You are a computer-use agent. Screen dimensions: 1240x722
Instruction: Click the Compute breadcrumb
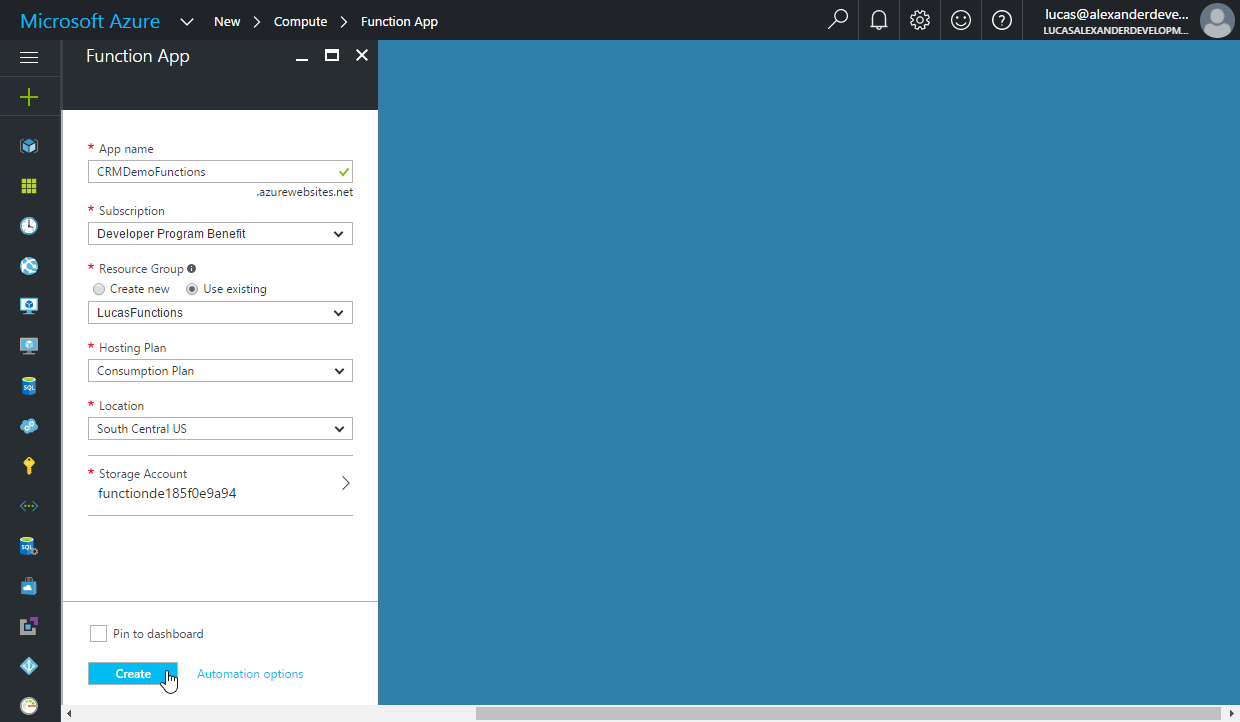[x=301, y=21]
